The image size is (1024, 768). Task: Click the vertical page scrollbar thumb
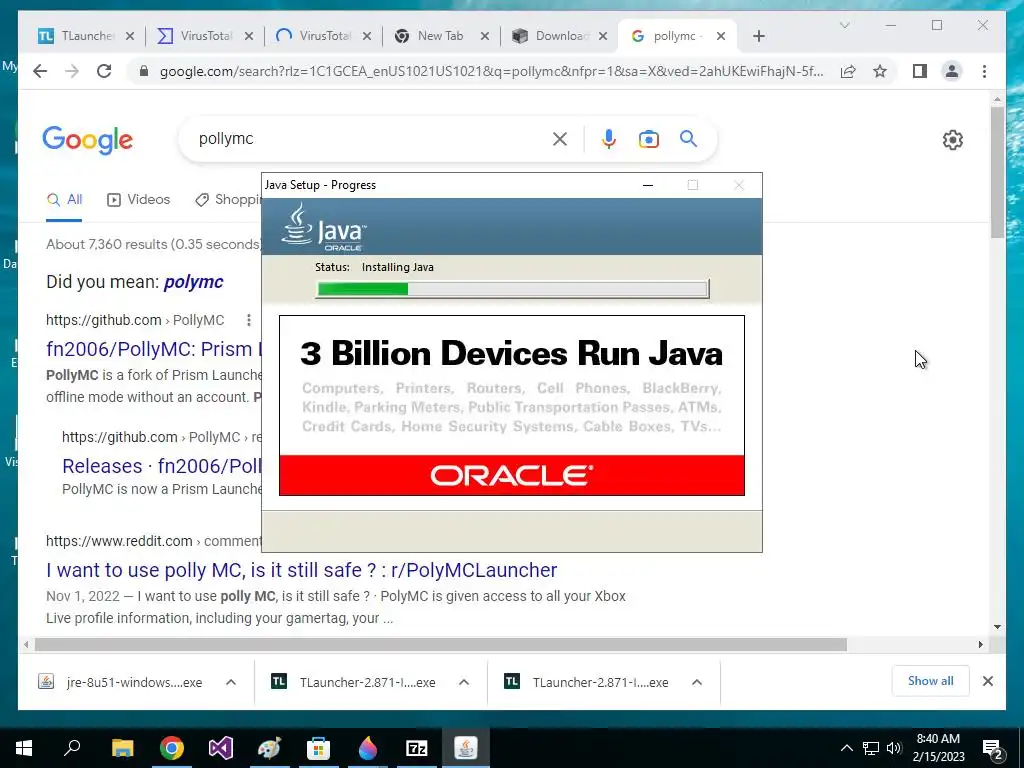pyautogui.click(x=997, y=173)
